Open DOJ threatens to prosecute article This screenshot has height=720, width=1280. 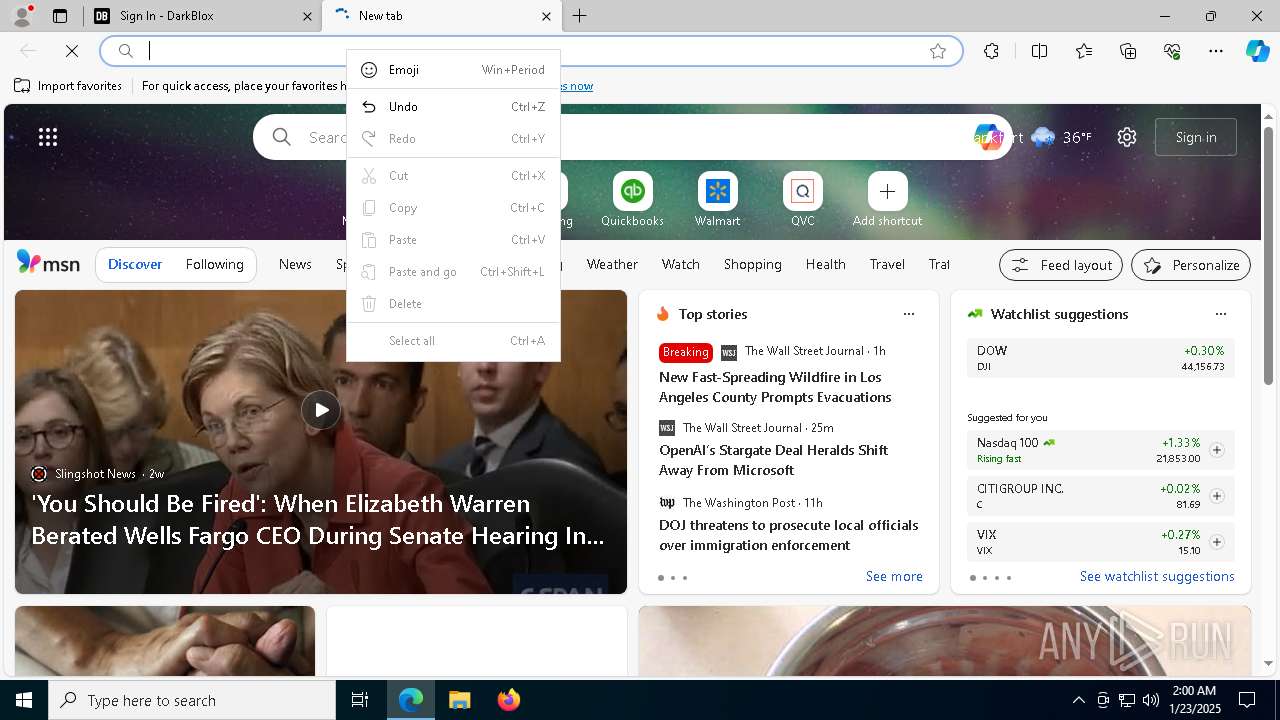coord(788,535)
